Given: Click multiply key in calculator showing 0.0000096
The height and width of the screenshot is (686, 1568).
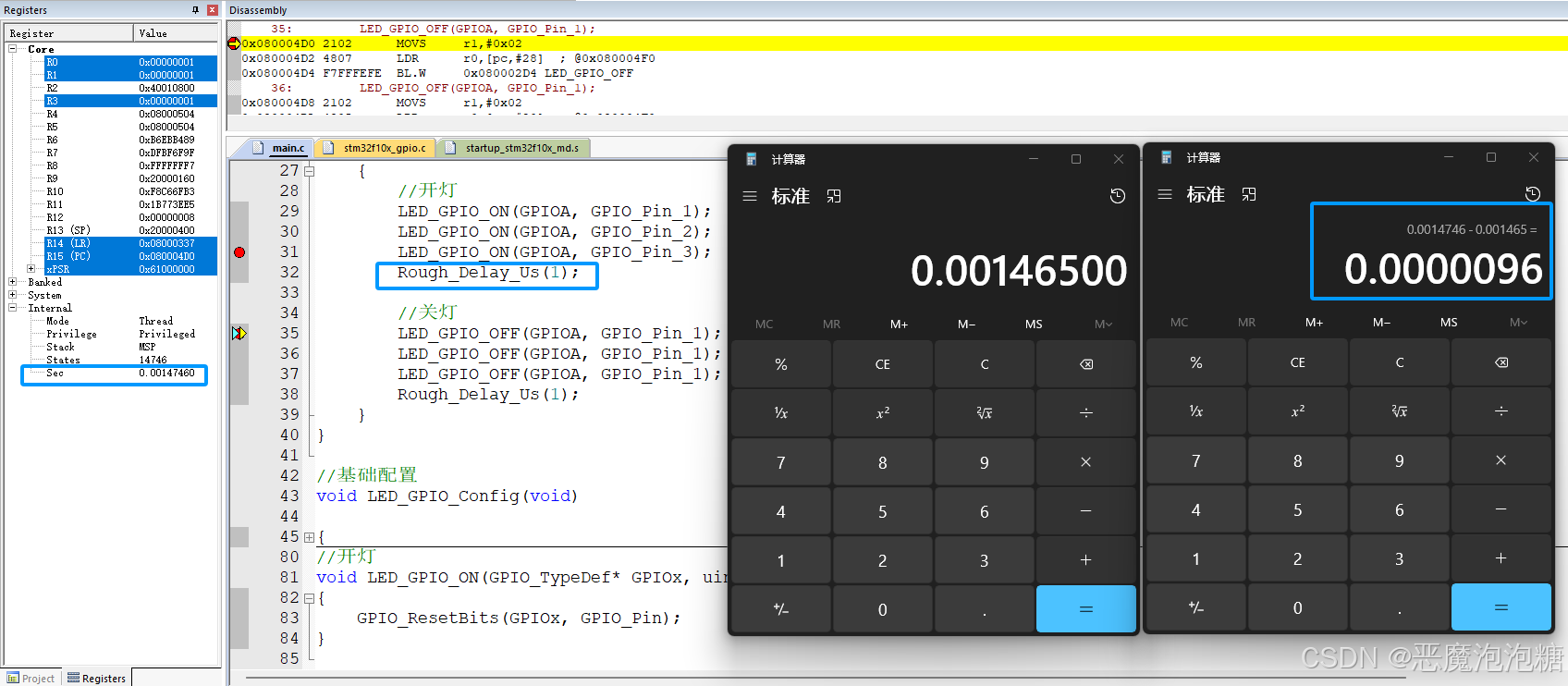Looking at the screenshot, I should pos(1501,460).
